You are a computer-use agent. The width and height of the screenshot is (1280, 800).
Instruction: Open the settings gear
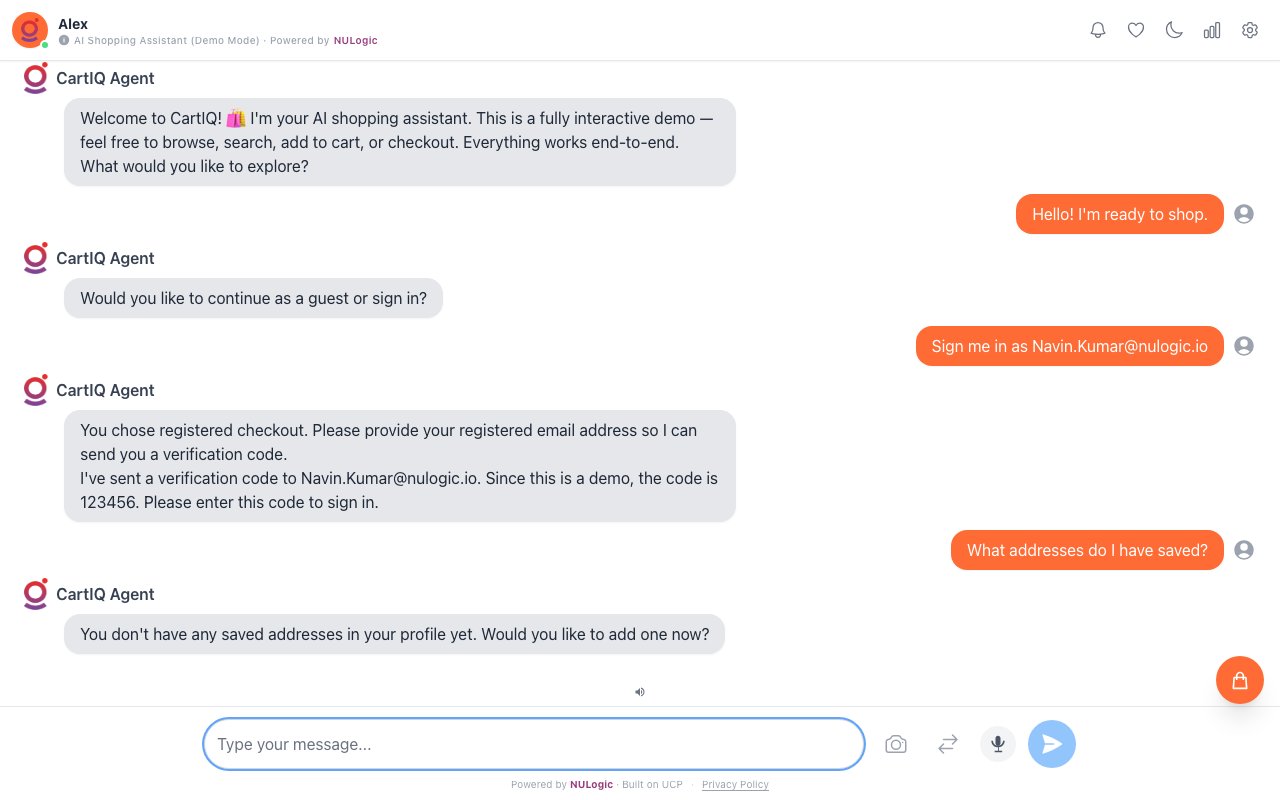(1250, 30)
